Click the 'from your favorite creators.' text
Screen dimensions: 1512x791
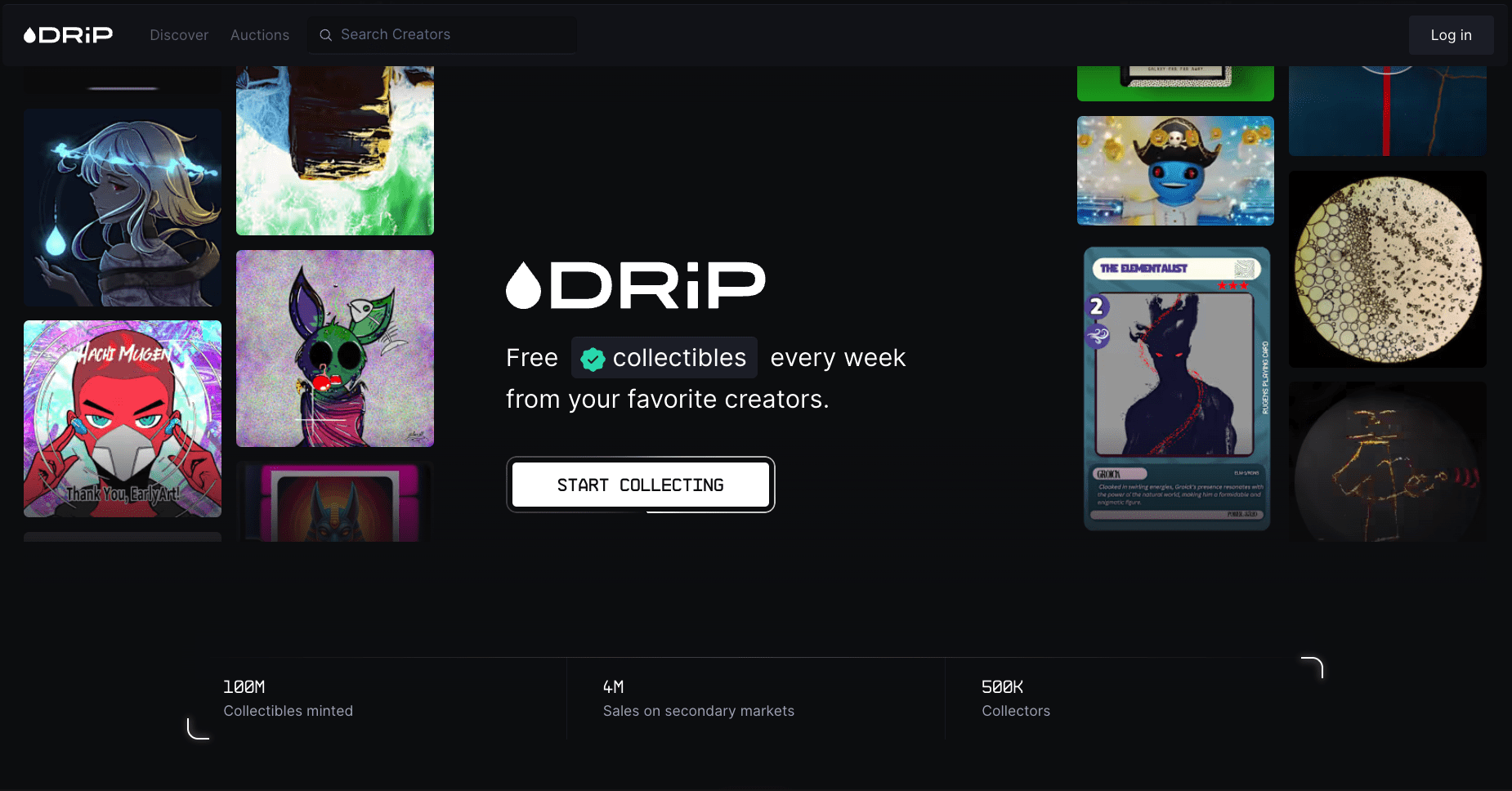pyautogui.click(x=668, y=400)
